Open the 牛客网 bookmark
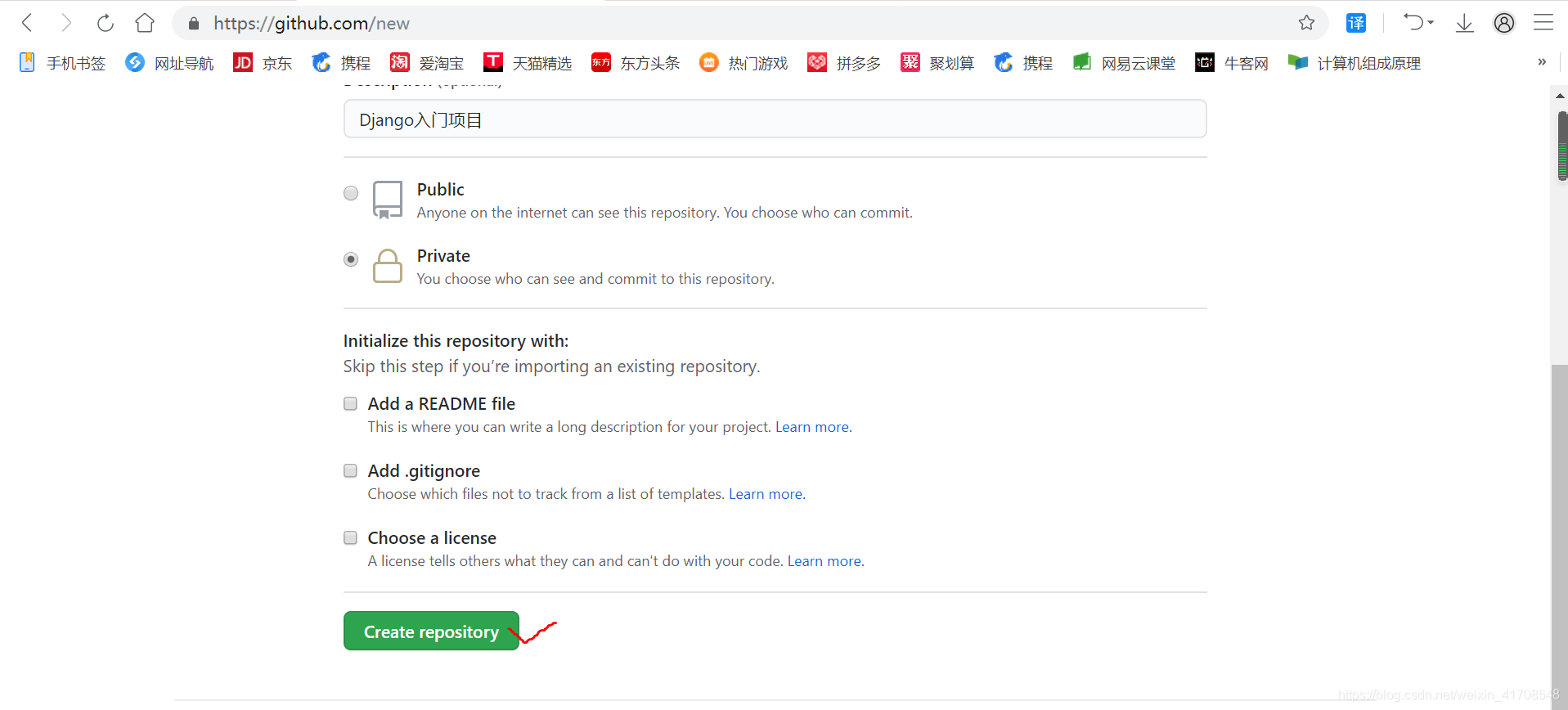Viewport: 1568px width, 710px height. 1232,63
